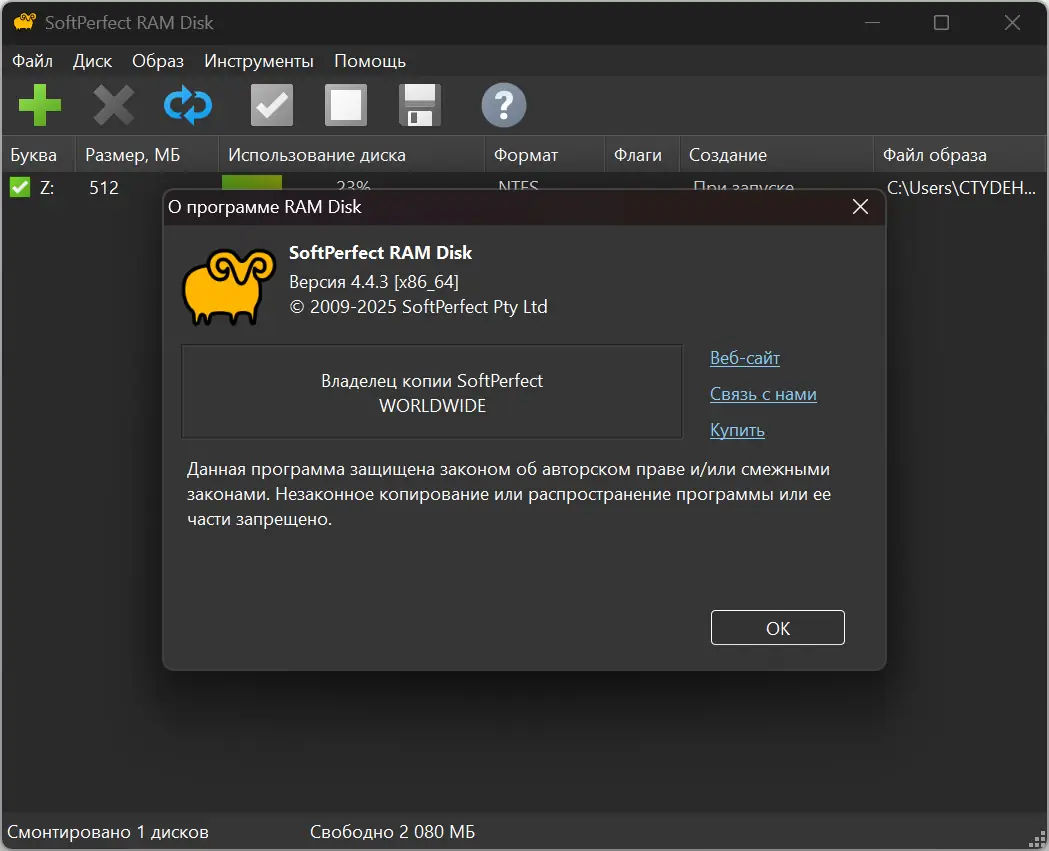Delete the selected RAM disk
This screenshot has height=851, width=1049.
113,104
